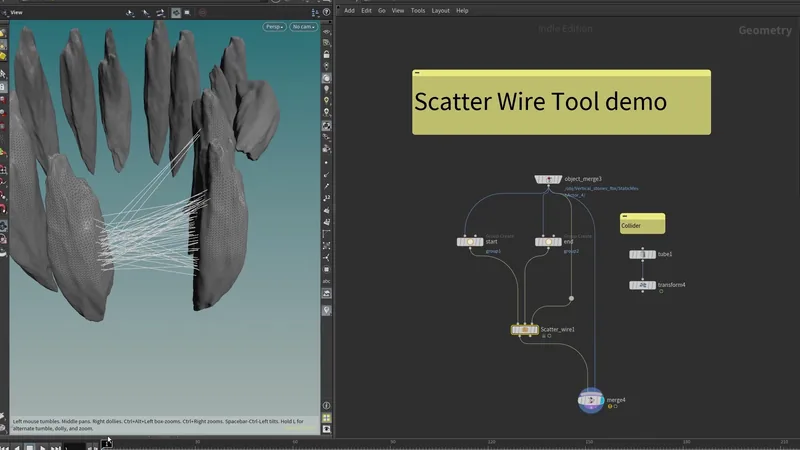This screenshot has width=800, height=450.
Task: Click the current frame input field
Action: click(x=74, y=447)
